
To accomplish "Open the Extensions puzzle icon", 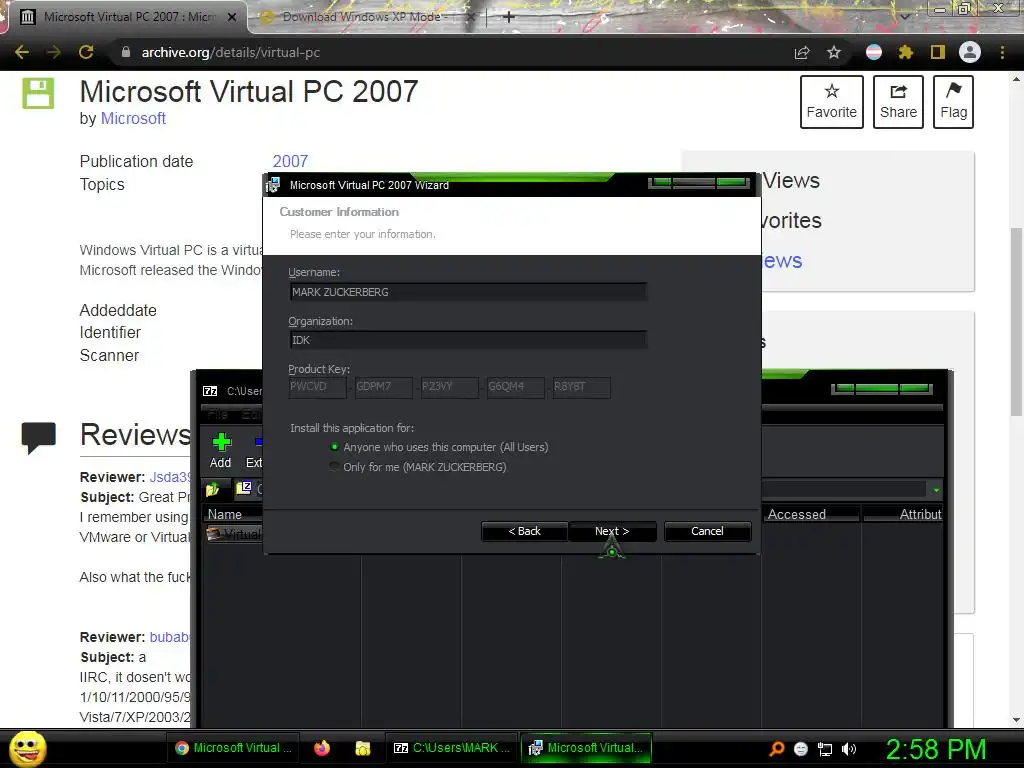I will [906, 52].
